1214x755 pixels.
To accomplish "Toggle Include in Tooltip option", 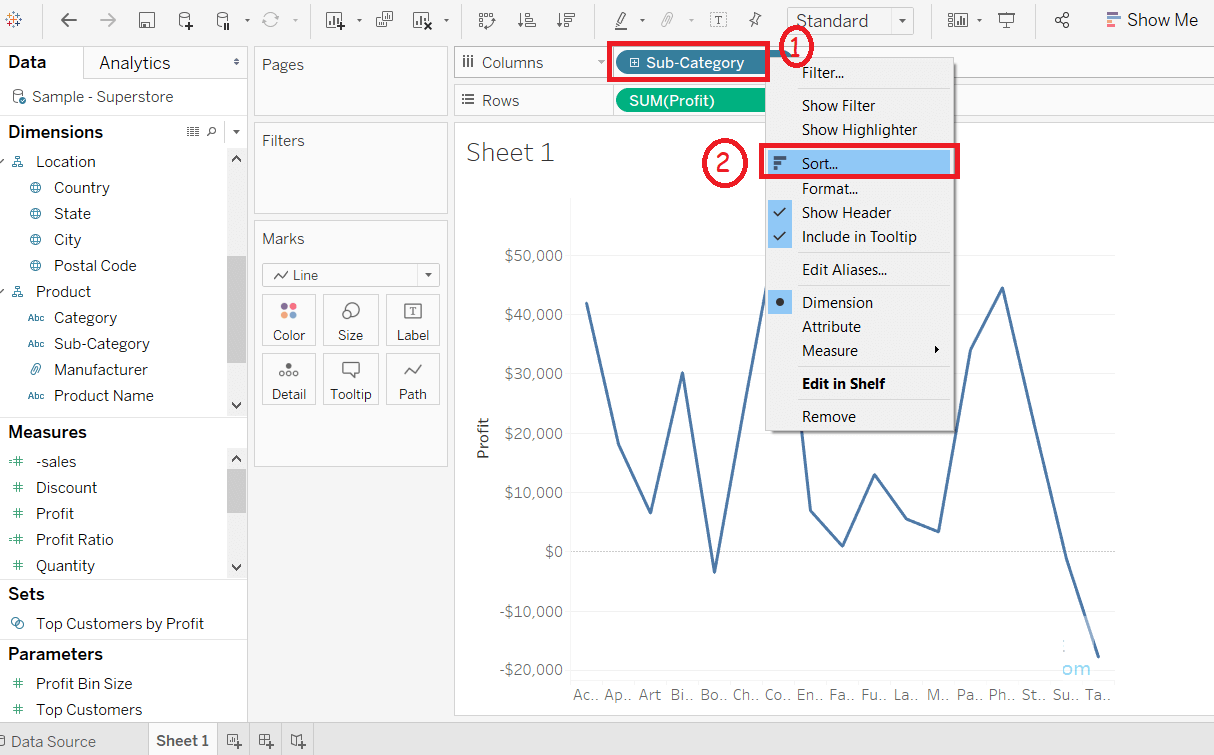I will (x=860, y=237).
